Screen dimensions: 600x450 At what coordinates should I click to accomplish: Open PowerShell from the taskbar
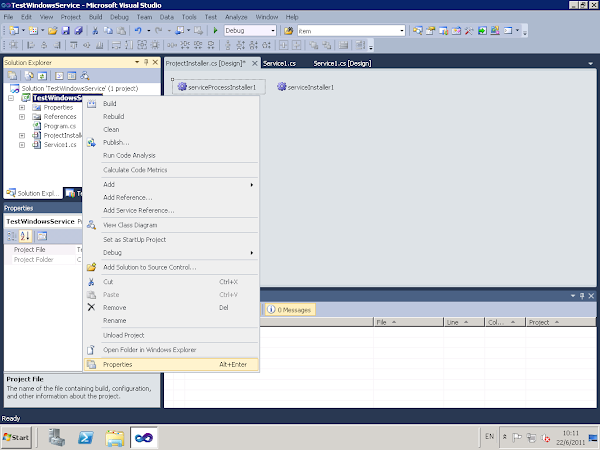pos(85,437)
